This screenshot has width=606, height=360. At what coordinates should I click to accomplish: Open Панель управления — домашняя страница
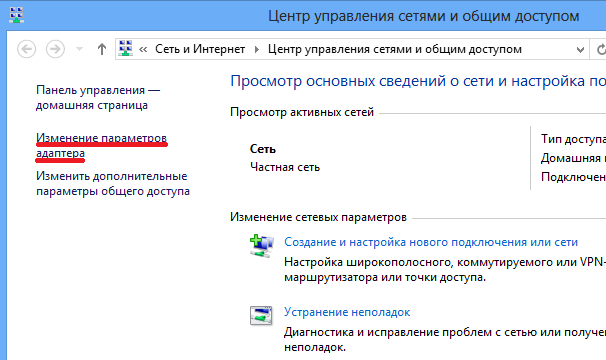click(x=98, y=97)
